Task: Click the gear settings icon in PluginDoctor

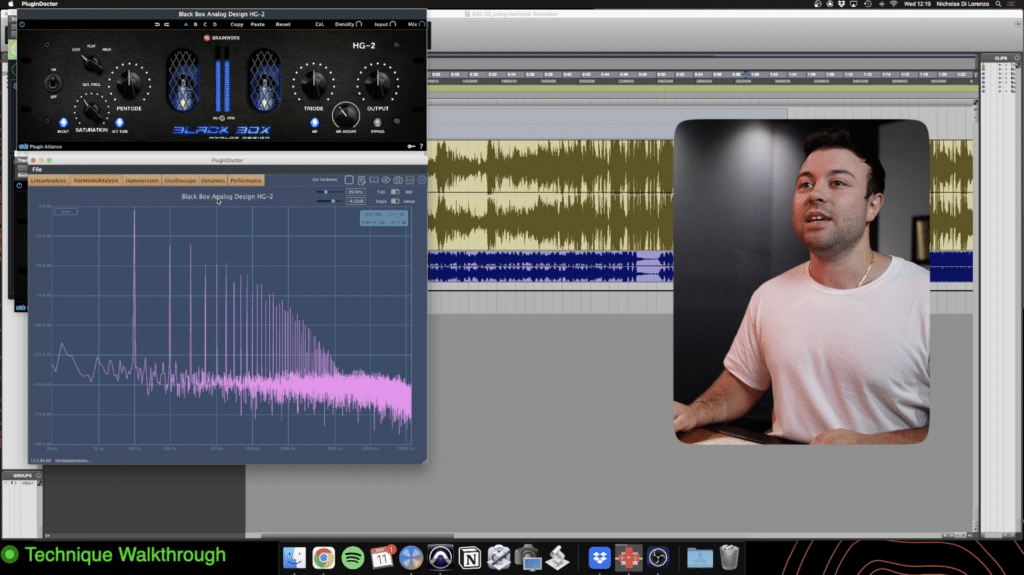Action: pyautogui.click(x=422, y=180)
